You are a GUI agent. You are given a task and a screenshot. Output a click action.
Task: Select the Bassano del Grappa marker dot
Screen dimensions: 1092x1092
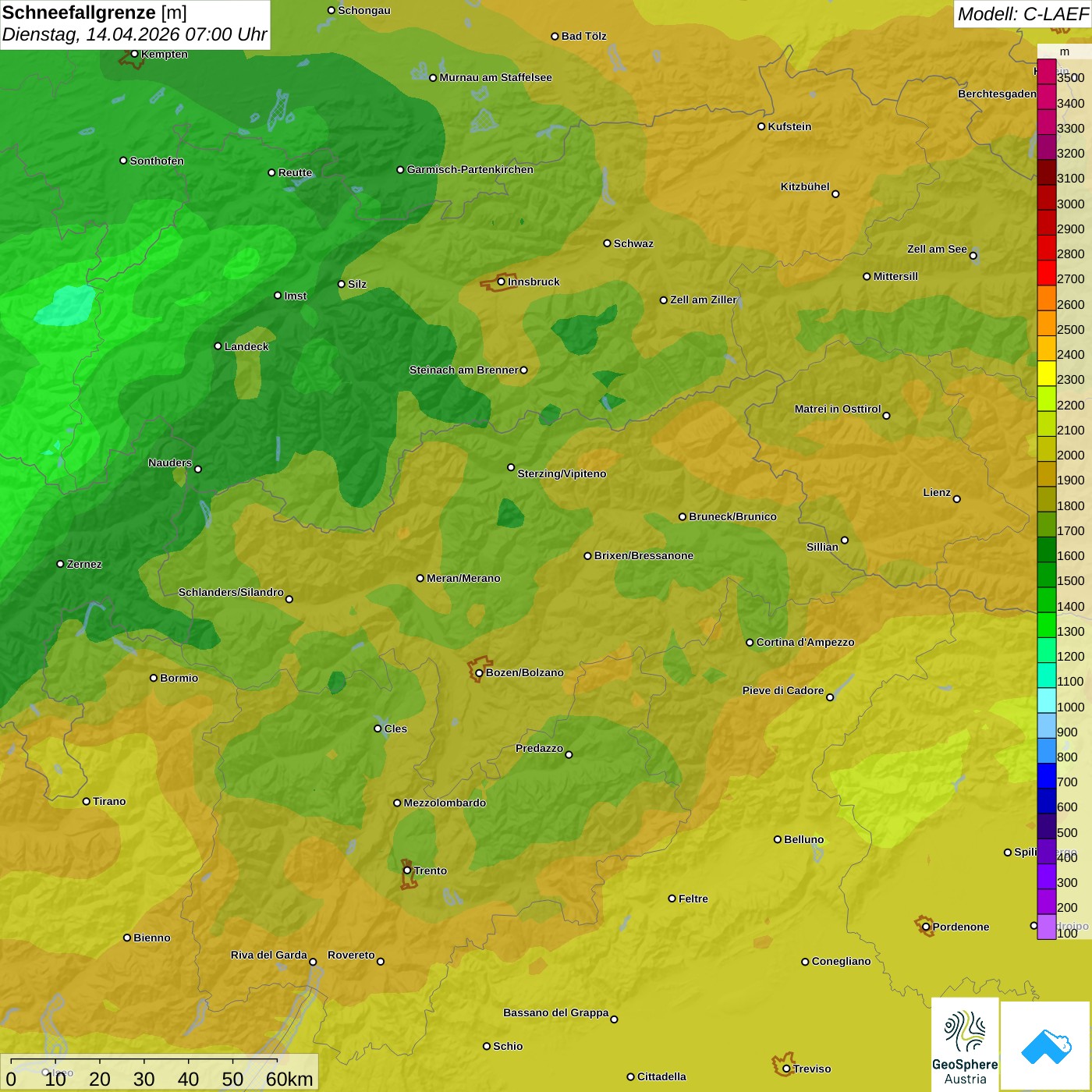pos(614,1019)
